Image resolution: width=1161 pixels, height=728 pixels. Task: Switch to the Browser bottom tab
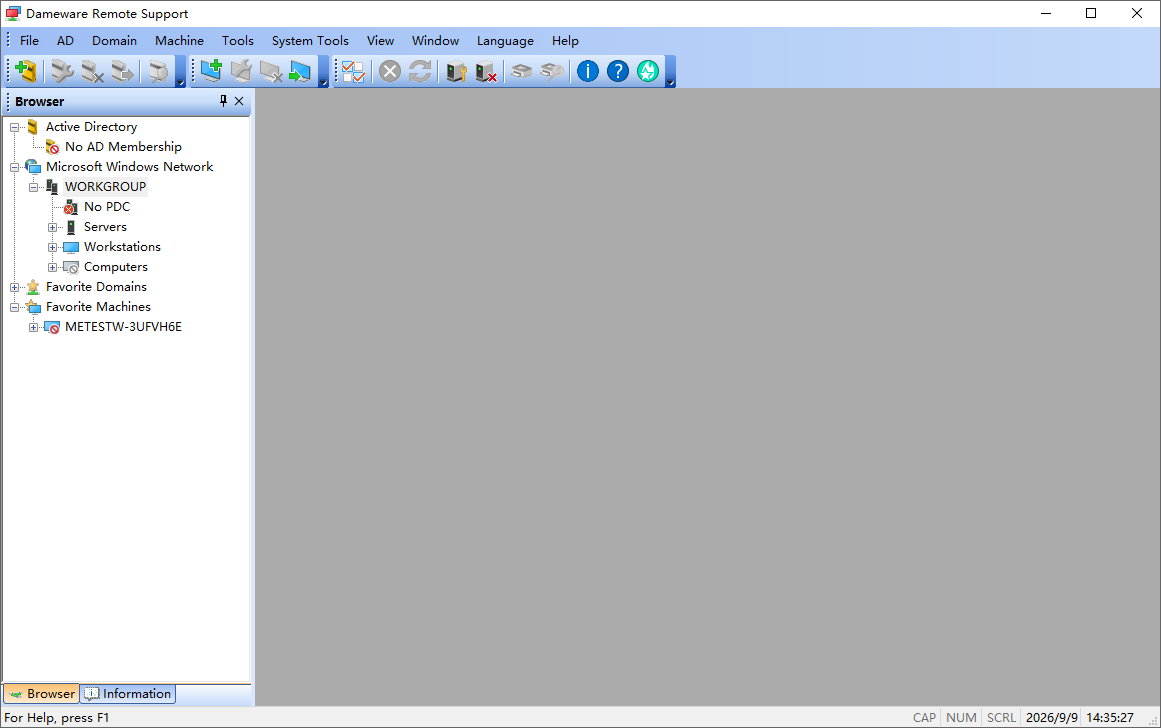[41, 694]
